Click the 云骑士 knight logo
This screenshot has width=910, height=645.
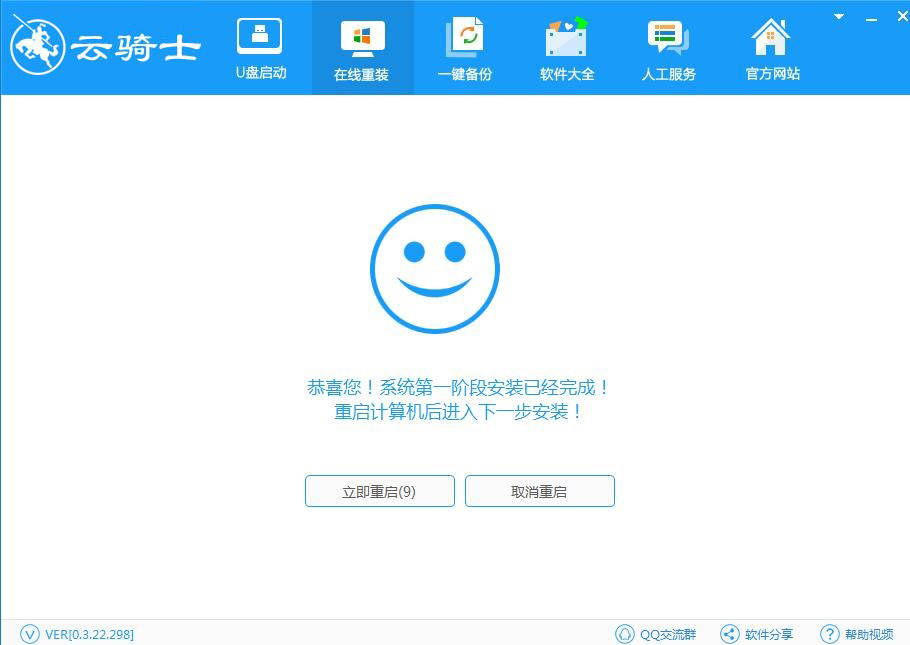(100, 45)
